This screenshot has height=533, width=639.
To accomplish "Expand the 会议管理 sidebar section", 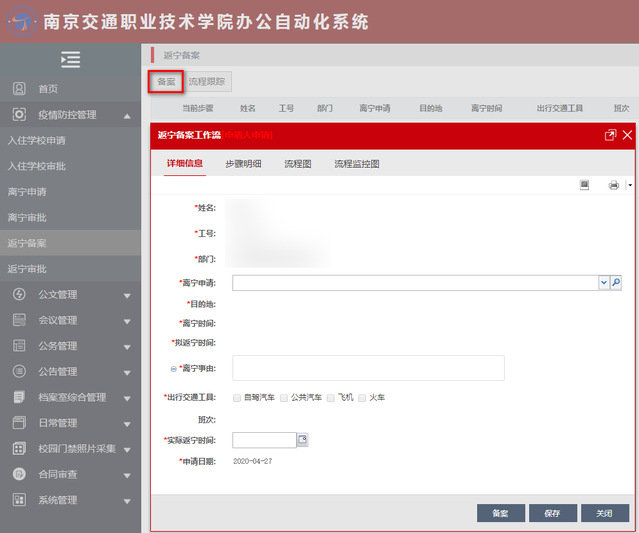I will point(127,321).
